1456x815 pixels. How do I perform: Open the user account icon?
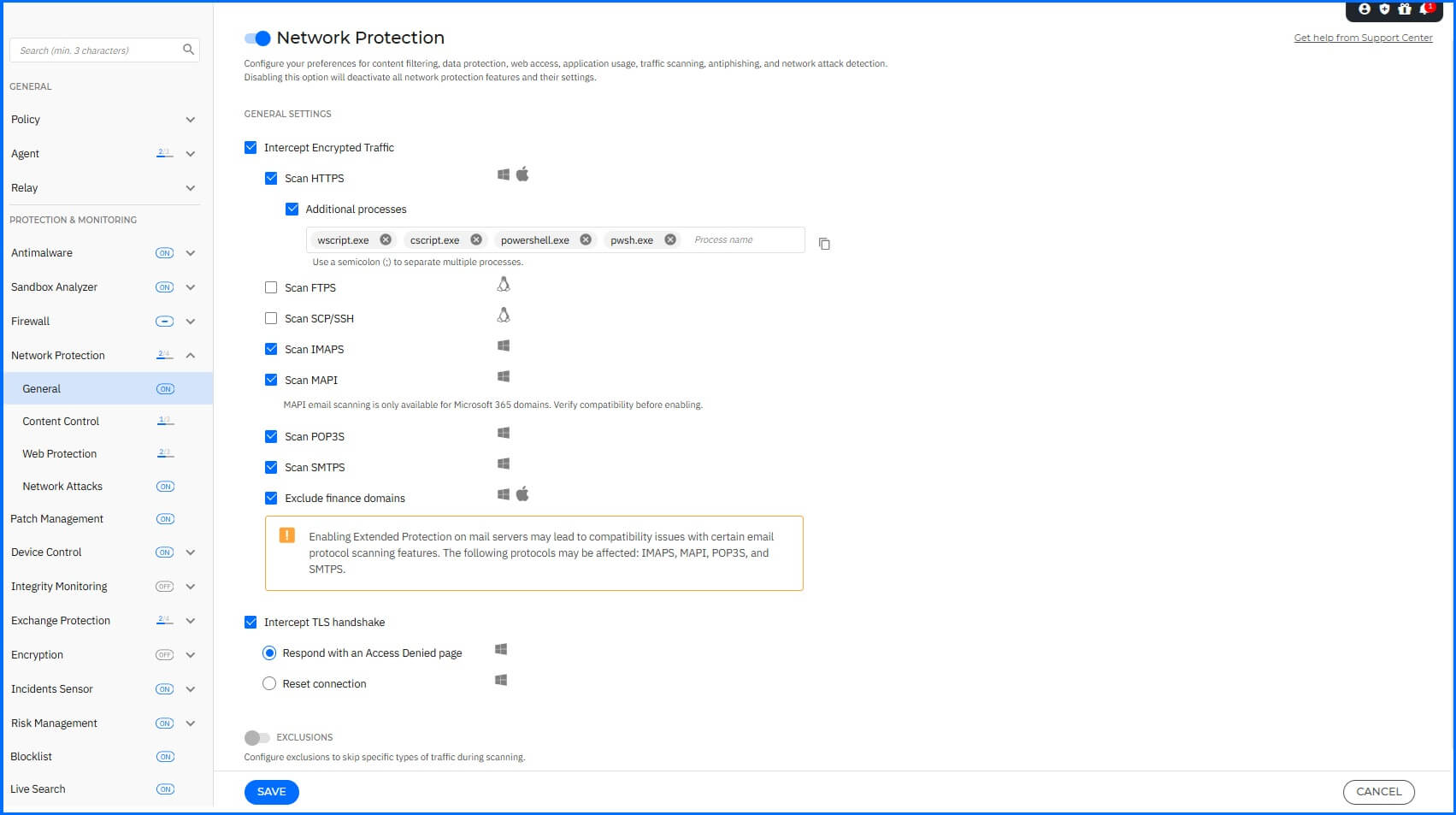coord(1363,10)
